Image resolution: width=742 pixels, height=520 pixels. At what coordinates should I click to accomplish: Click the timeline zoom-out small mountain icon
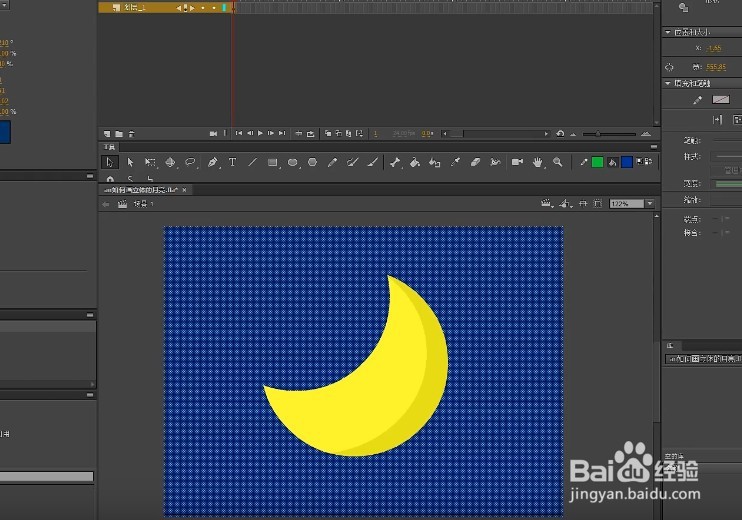(x=573, y=134)
